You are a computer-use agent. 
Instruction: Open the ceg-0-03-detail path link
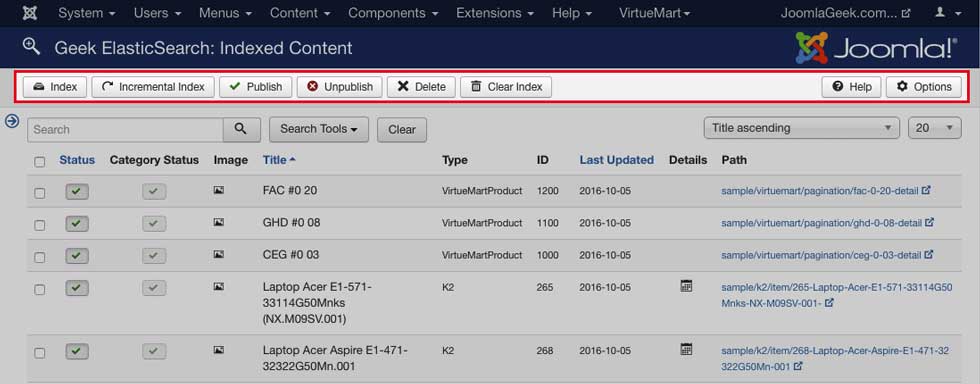pos(821,255)
